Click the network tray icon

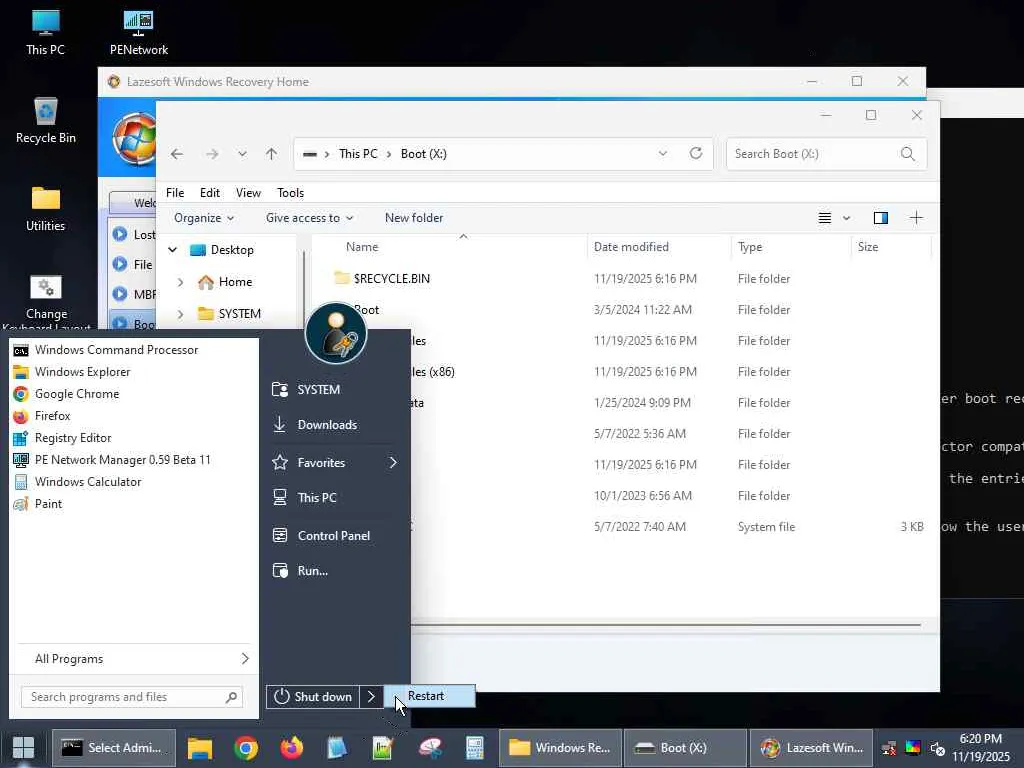(x=889, y=748)
